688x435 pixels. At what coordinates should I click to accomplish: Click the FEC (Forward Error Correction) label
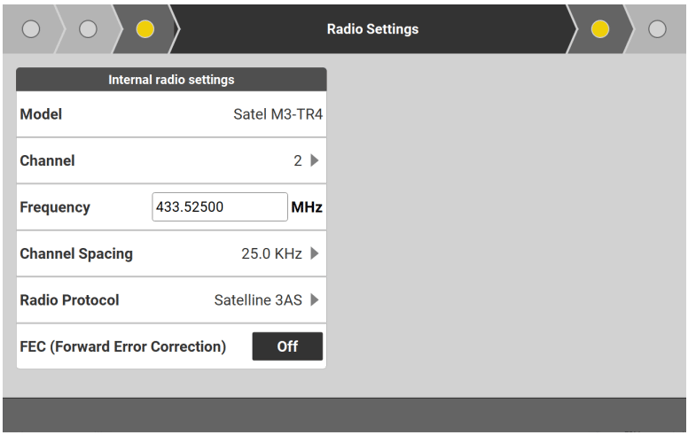123,347
